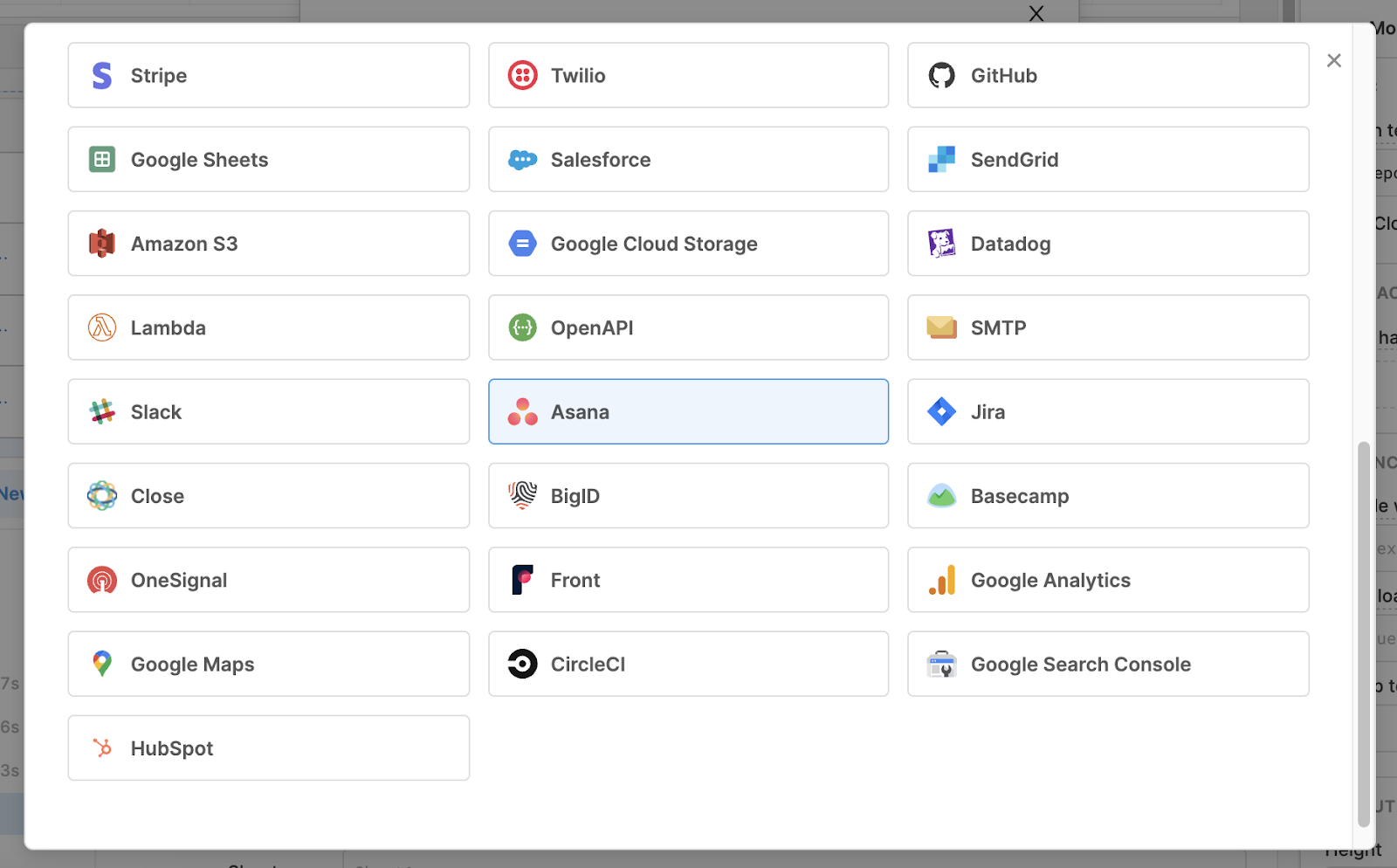Choose the Google Search Console label

[x=1081, y=664]
